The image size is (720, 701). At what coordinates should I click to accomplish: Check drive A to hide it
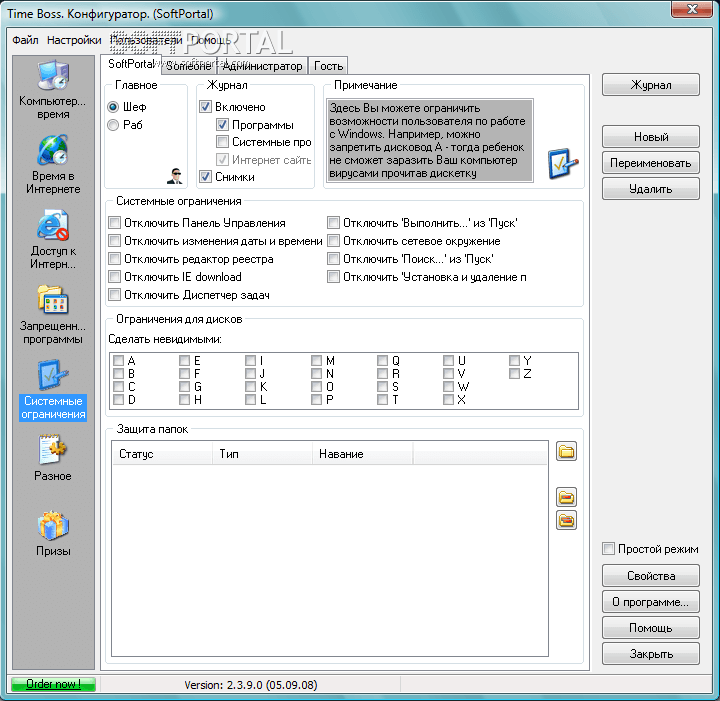[x=118, y=360]
